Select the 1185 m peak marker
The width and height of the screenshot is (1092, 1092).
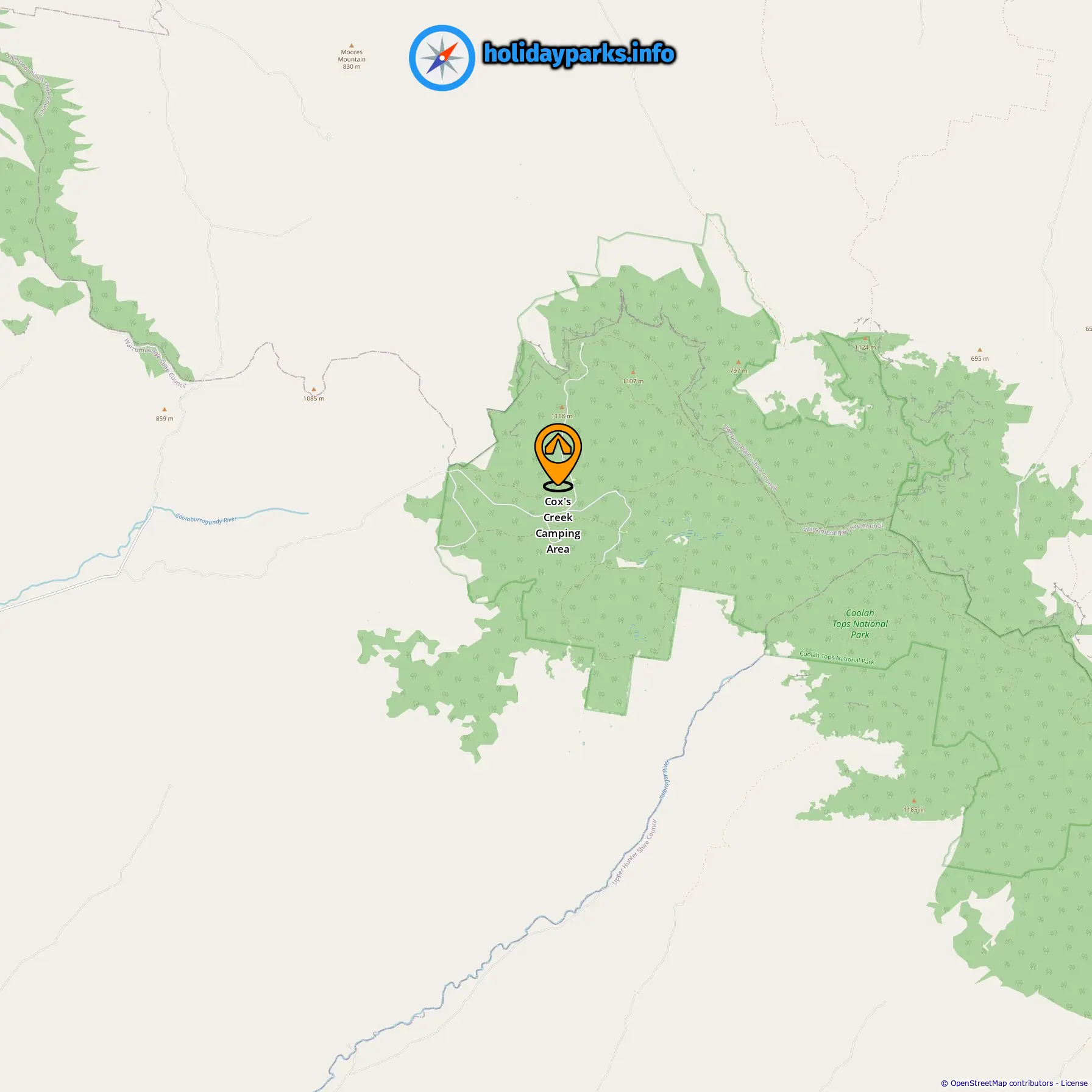click(913, 801)
